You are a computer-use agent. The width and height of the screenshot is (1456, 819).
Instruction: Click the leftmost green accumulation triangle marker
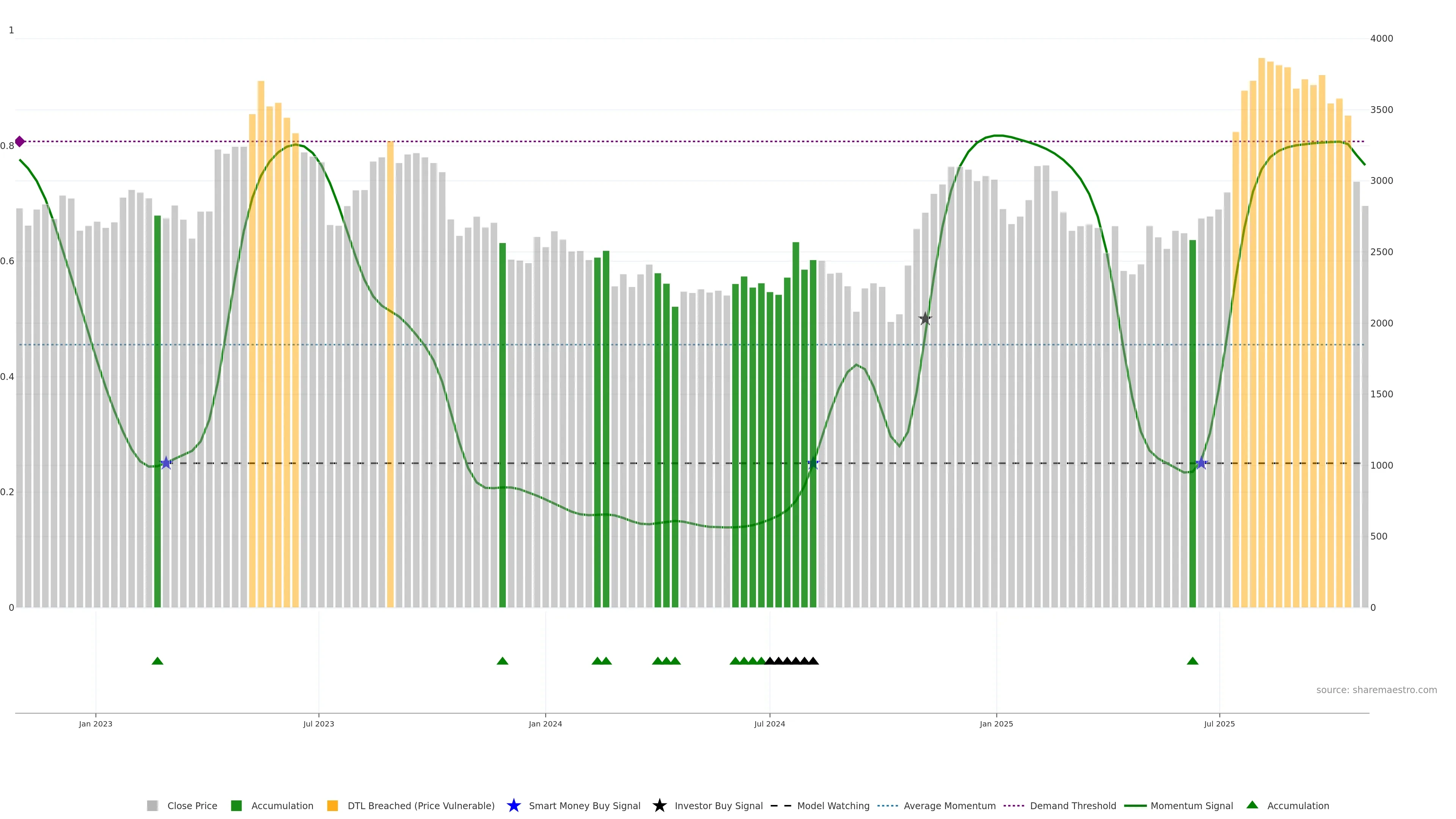(158, 661)
